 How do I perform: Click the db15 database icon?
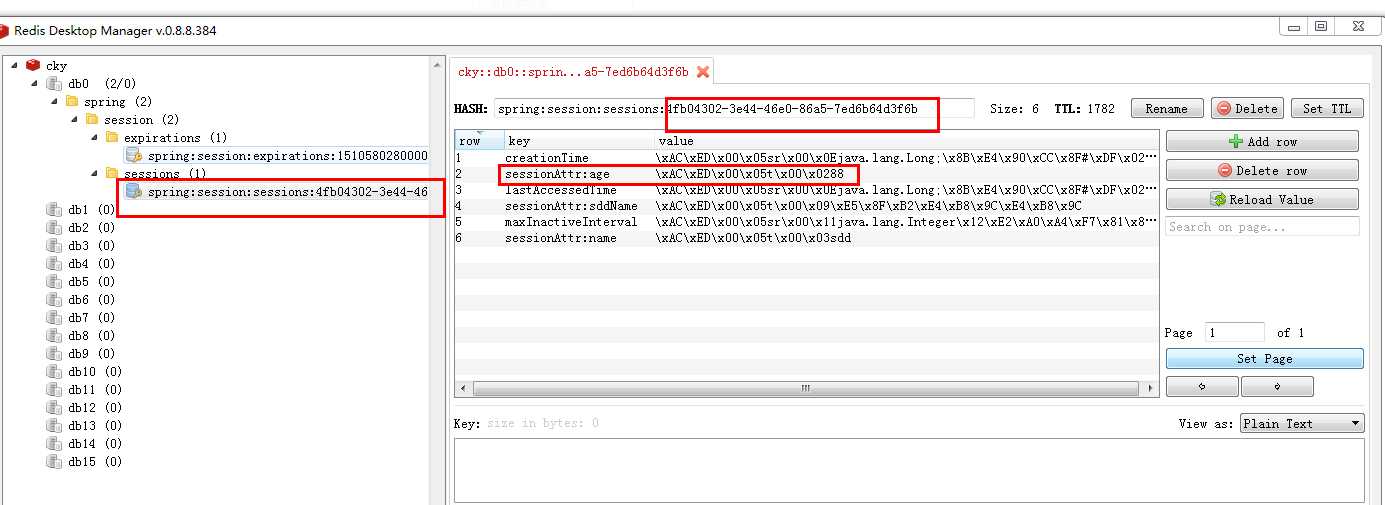pyautogui.click(x=54, y=462)
